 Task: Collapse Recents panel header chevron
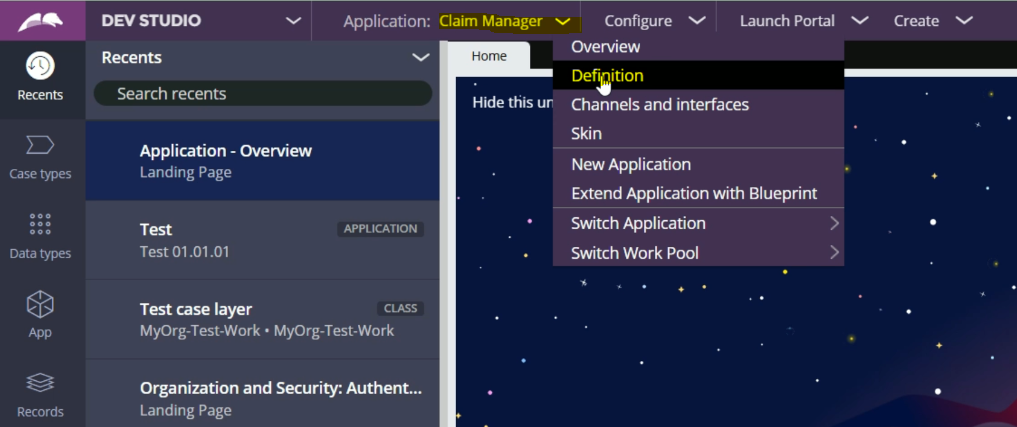(421, 58)
